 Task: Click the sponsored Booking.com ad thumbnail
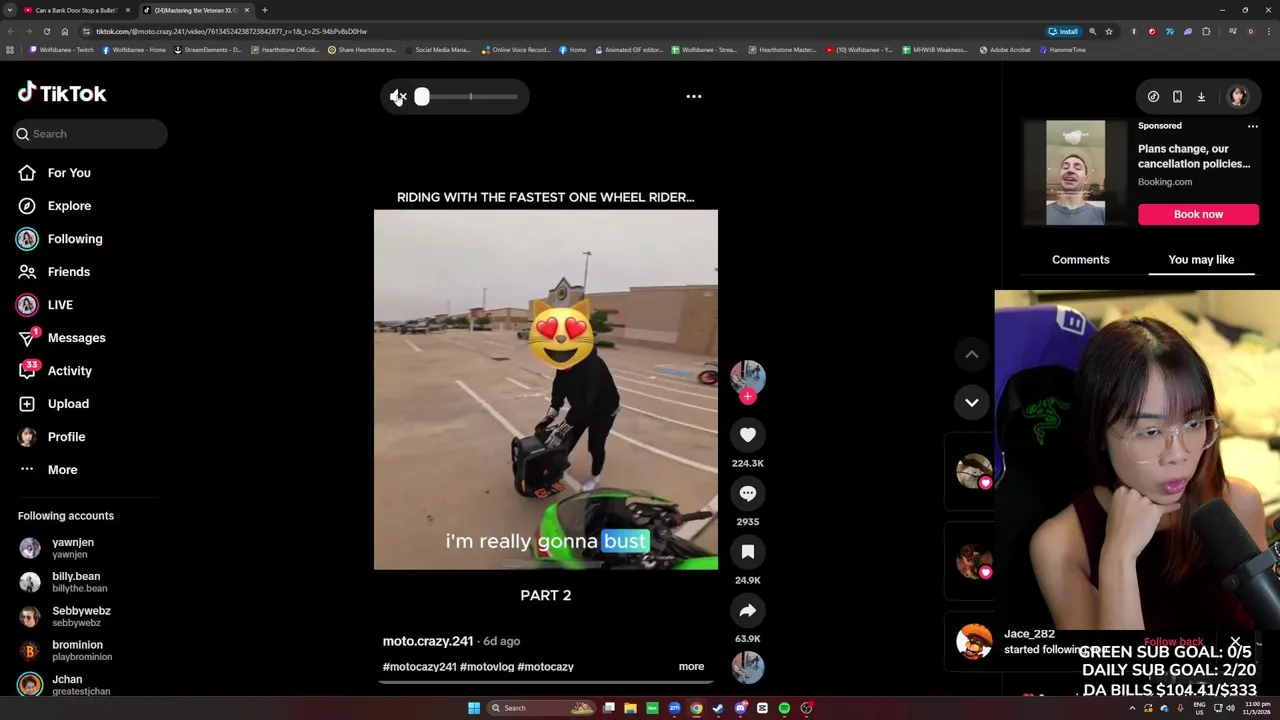tap(1075, 173)
